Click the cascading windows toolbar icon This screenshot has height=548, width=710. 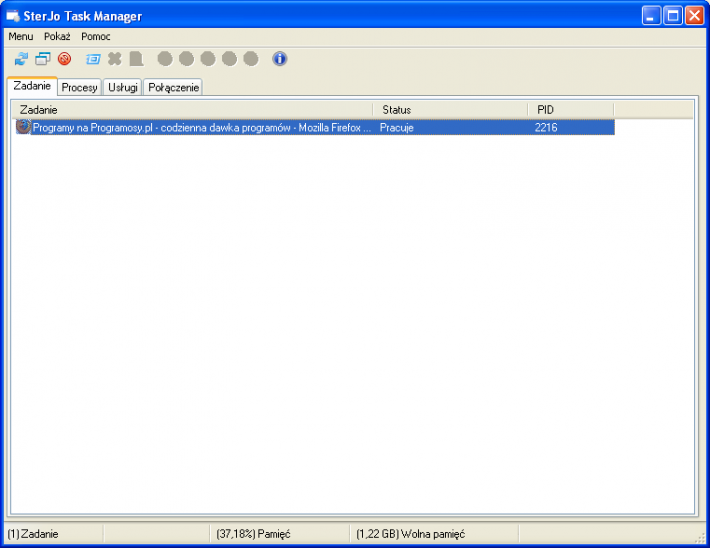43,59
